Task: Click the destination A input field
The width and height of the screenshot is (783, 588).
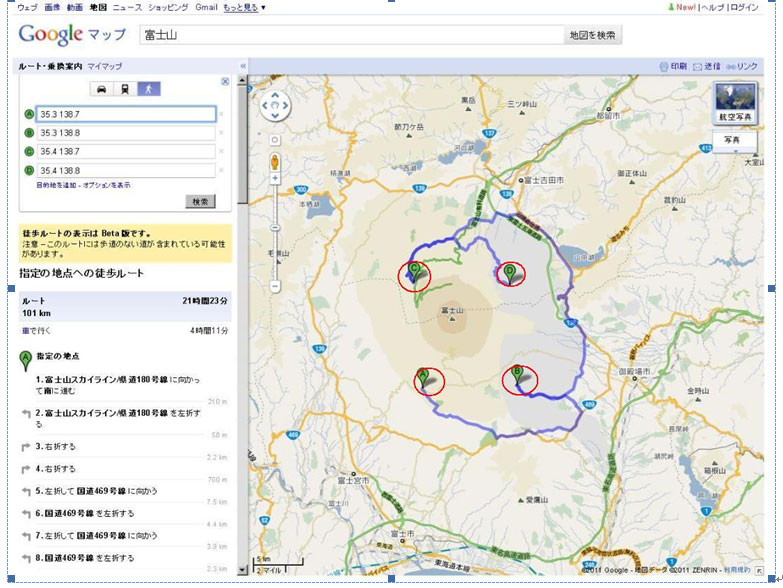Action: (x=126, y=114)
